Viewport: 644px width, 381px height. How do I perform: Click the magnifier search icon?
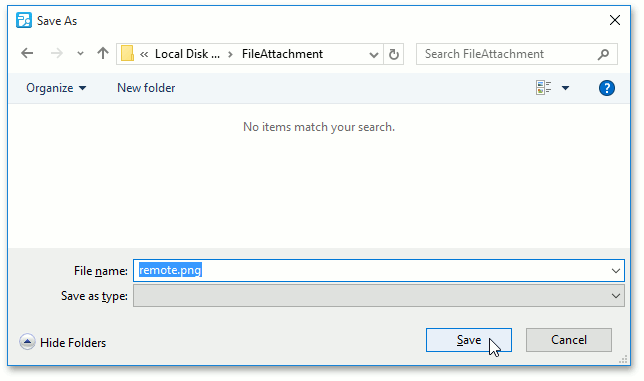[x=603, y=54]
